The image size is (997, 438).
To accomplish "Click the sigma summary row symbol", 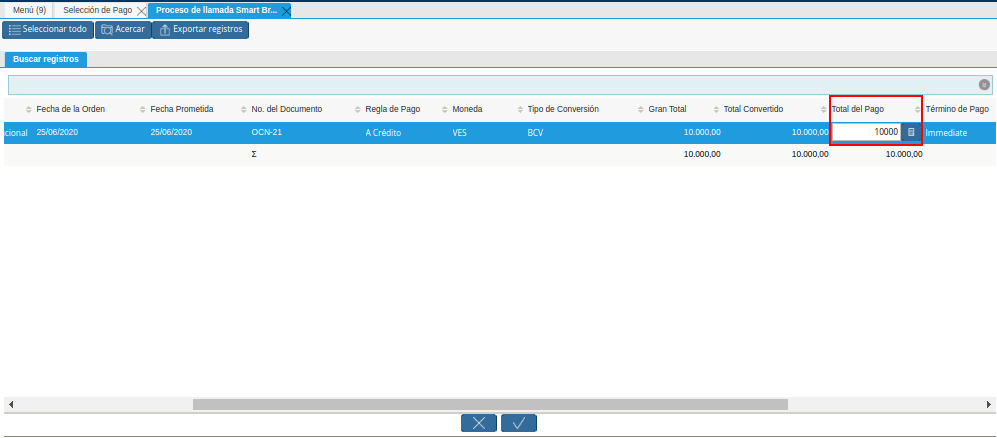I will pyautogui.click(x=254, y=154).
